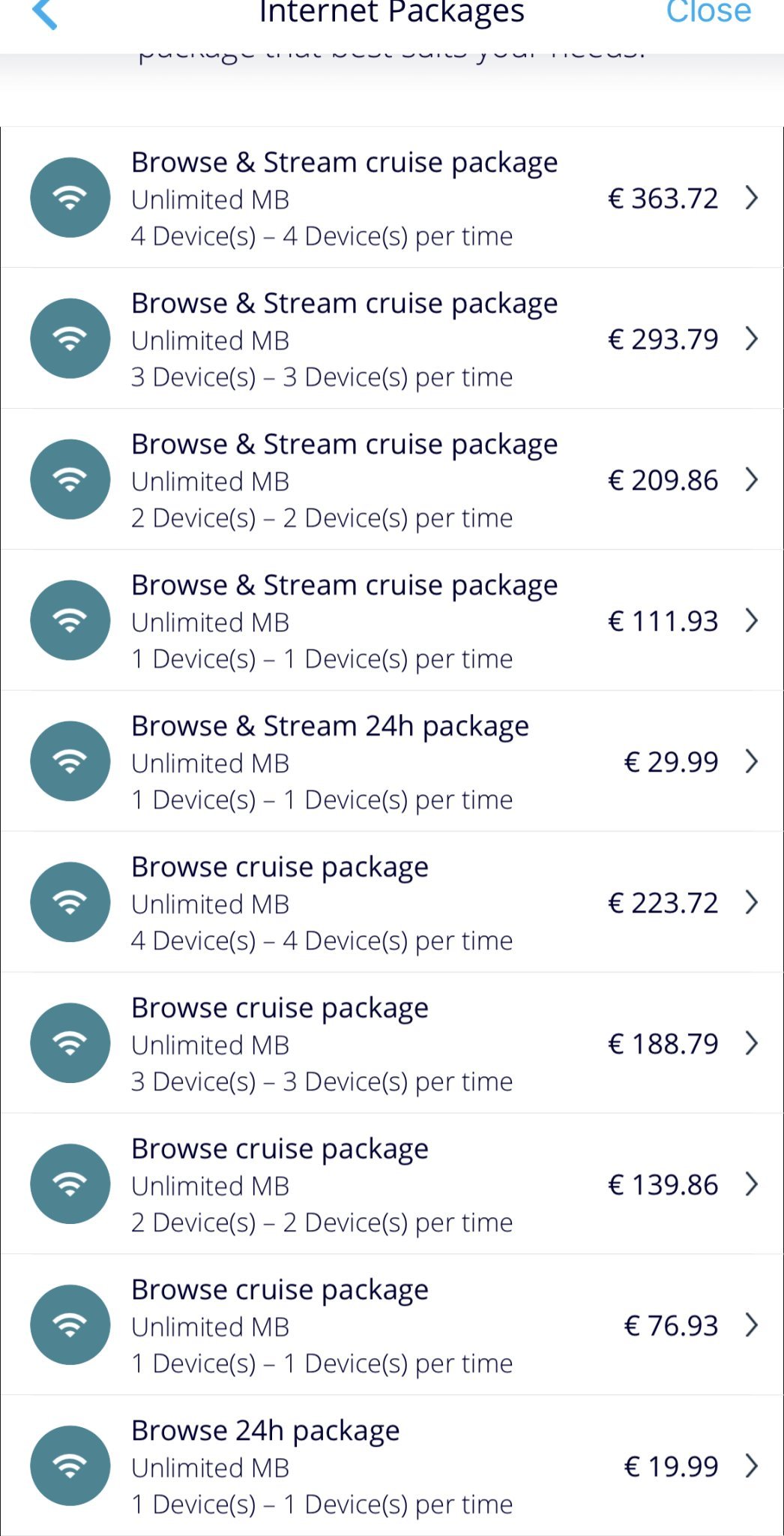
Task: Select Browse 24h package title
Action: pyautogui.click(x=265, y=1431)
